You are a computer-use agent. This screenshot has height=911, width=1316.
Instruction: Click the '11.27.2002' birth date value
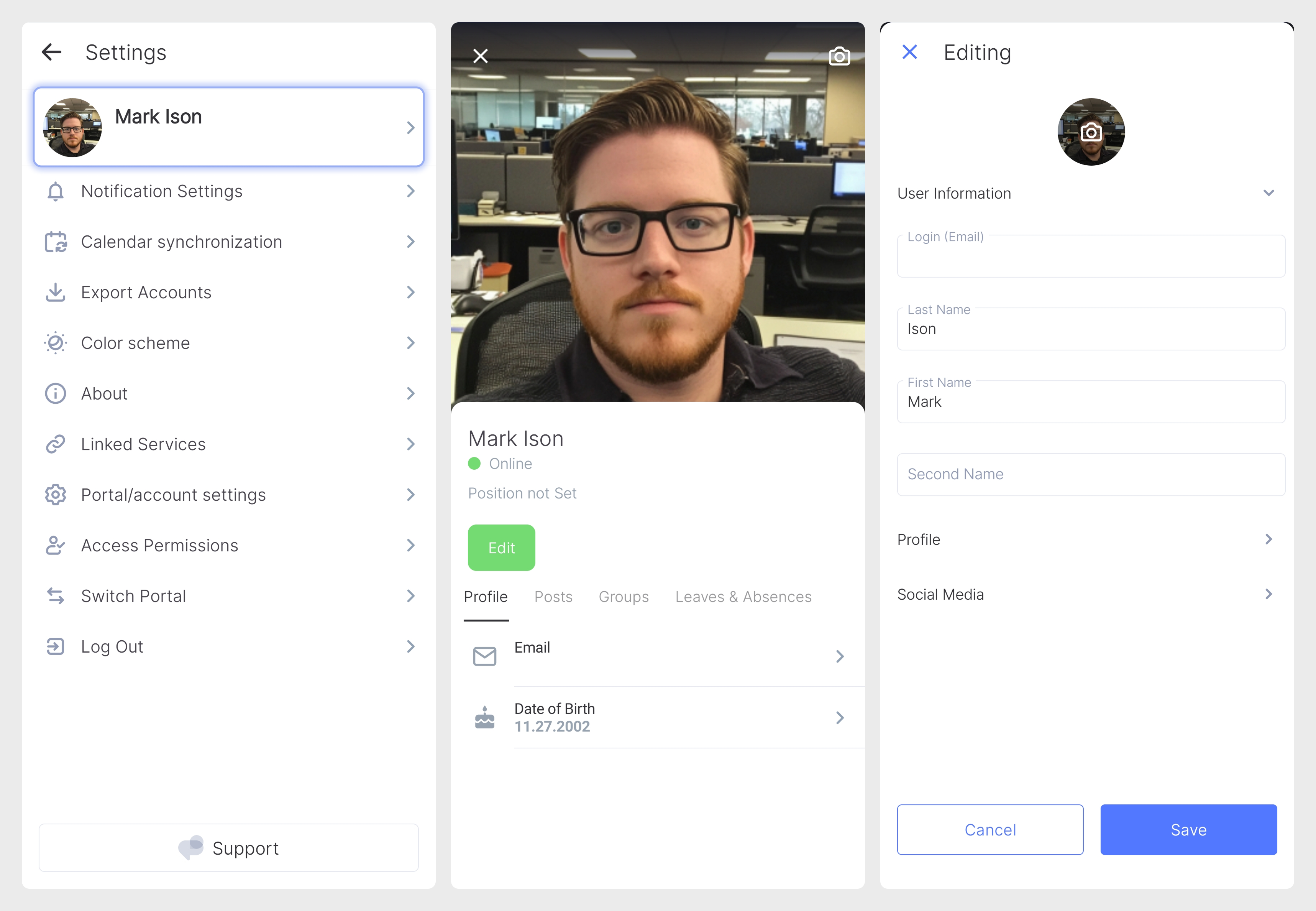point(551,727)
